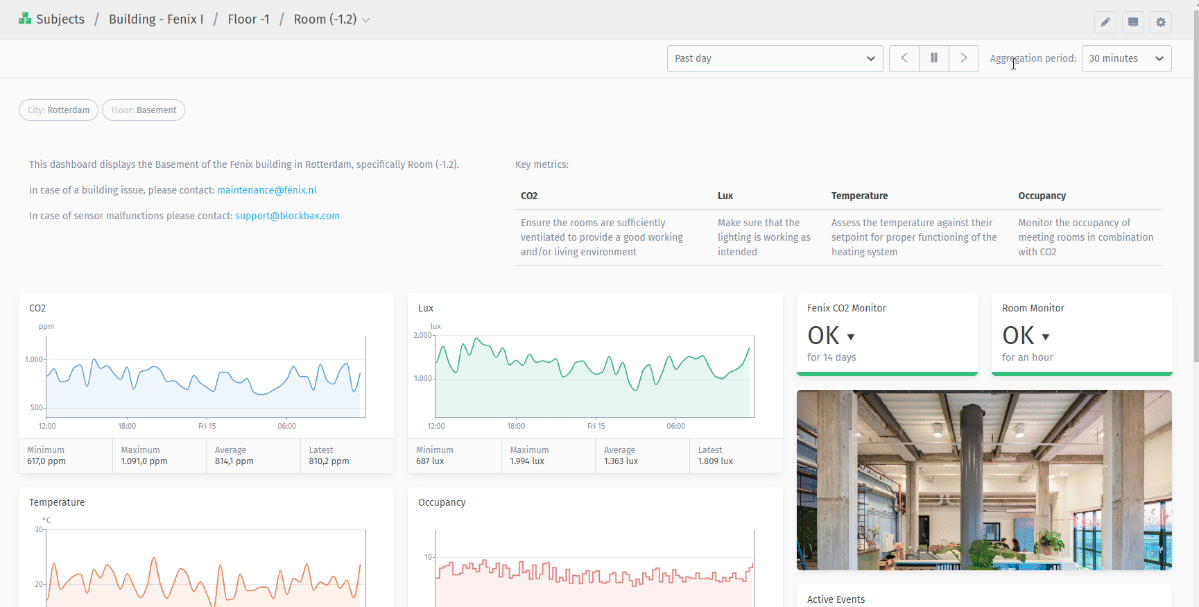Click the green Subjects icon

[x=25, y=20]
